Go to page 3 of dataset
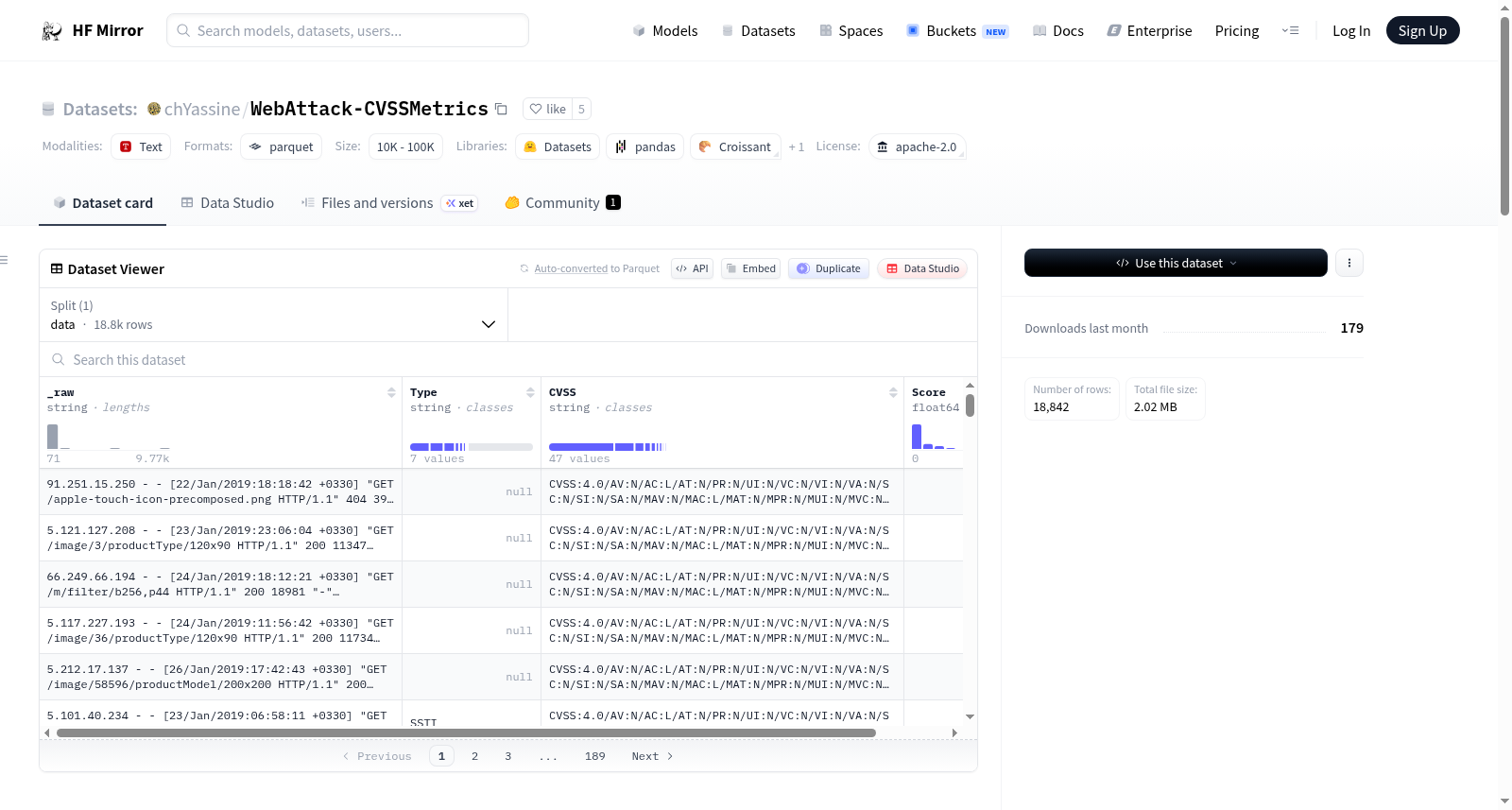 coord(508,756)
